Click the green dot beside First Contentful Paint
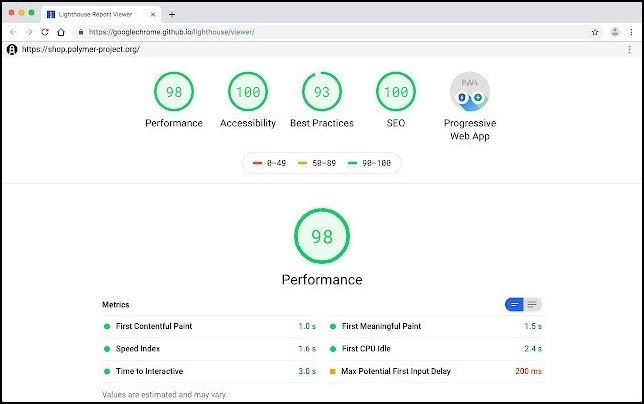Viewport: 644px width, 404px height. [x=107, y=326]
